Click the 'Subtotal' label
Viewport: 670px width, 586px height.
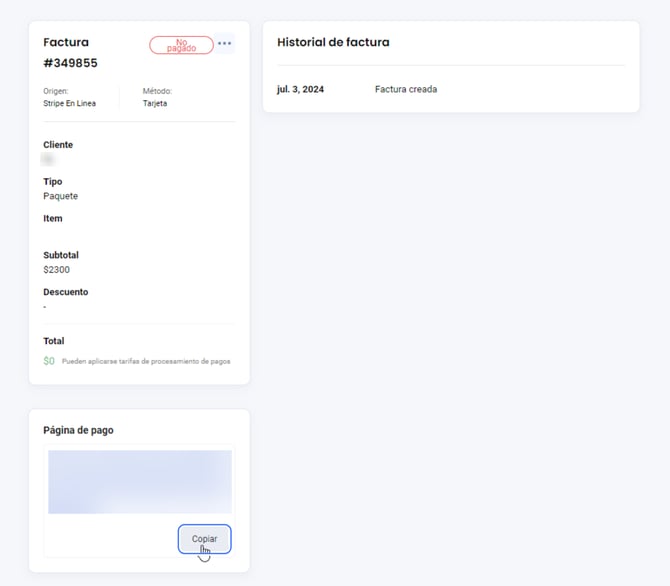point(61,255)
